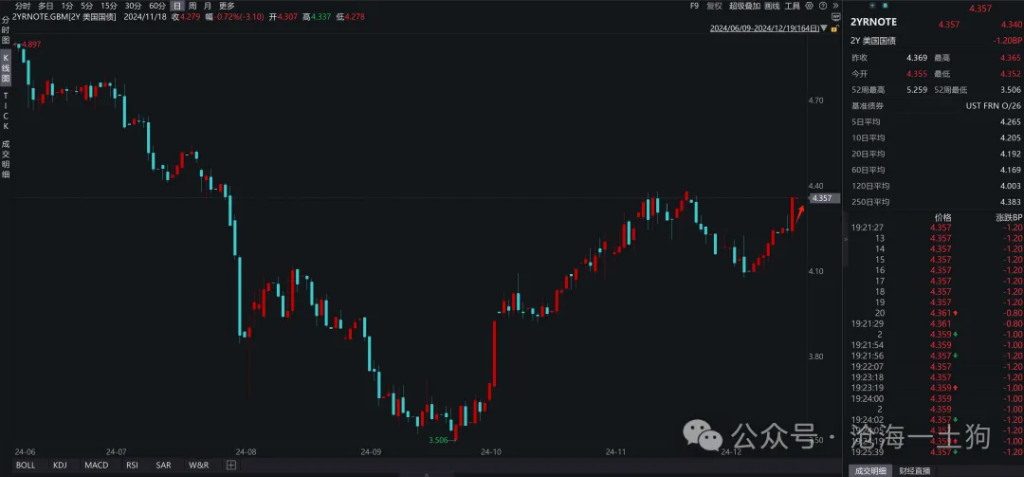Open the 工具 tools menu
This screenshot has width=1024, height=477.
click(792, 6)
